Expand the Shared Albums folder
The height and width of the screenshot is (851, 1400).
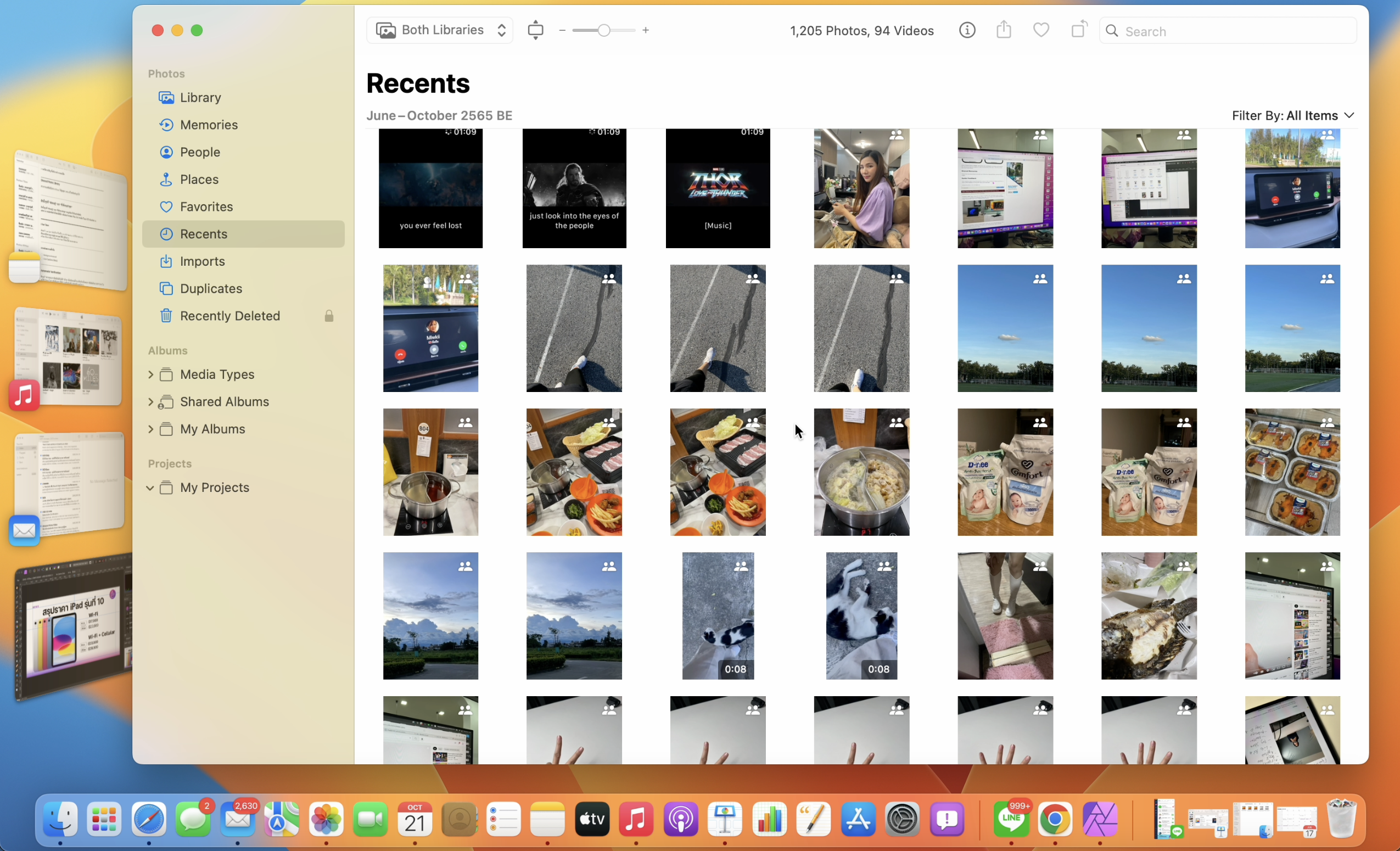[150, 402]
